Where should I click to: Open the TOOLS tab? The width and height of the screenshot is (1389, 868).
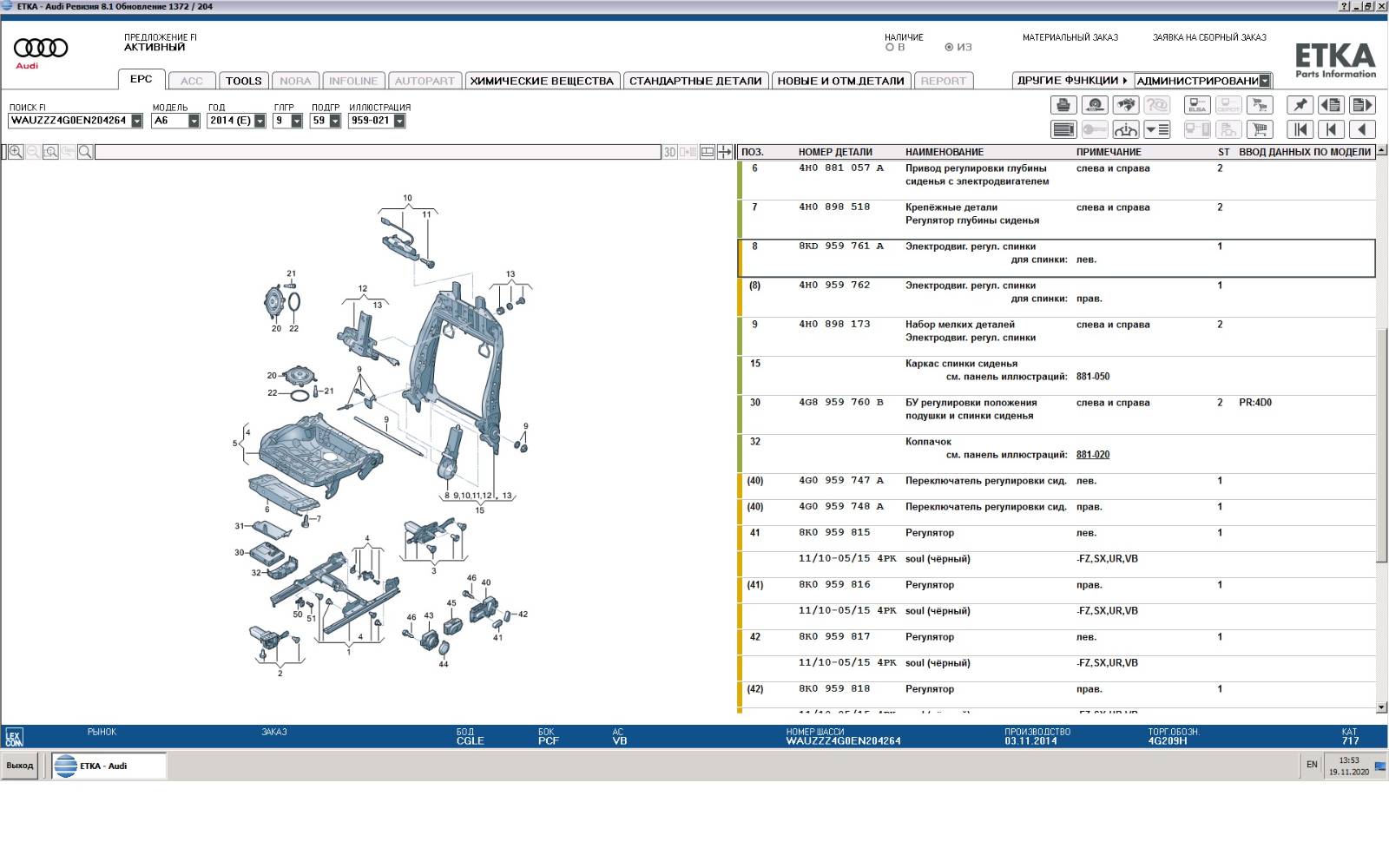click(x=244, y=81)
